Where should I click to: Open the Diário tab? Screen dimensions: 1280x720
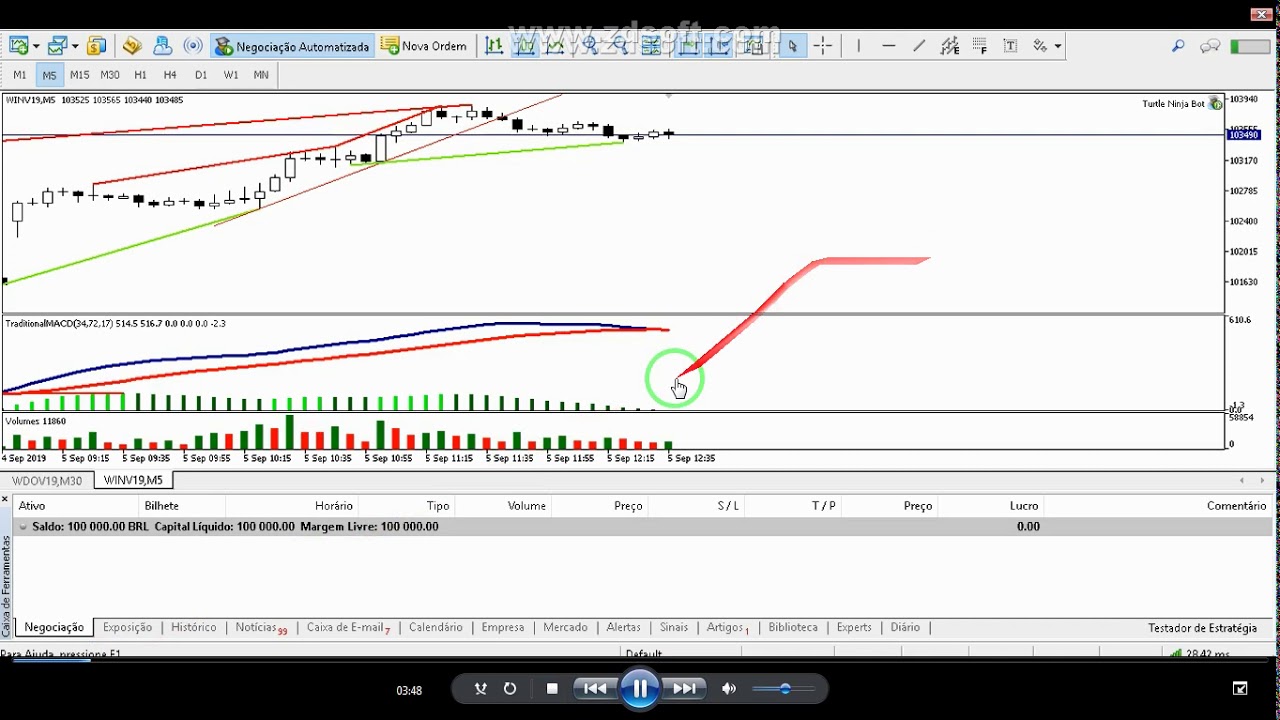click(x=905, y=627)
